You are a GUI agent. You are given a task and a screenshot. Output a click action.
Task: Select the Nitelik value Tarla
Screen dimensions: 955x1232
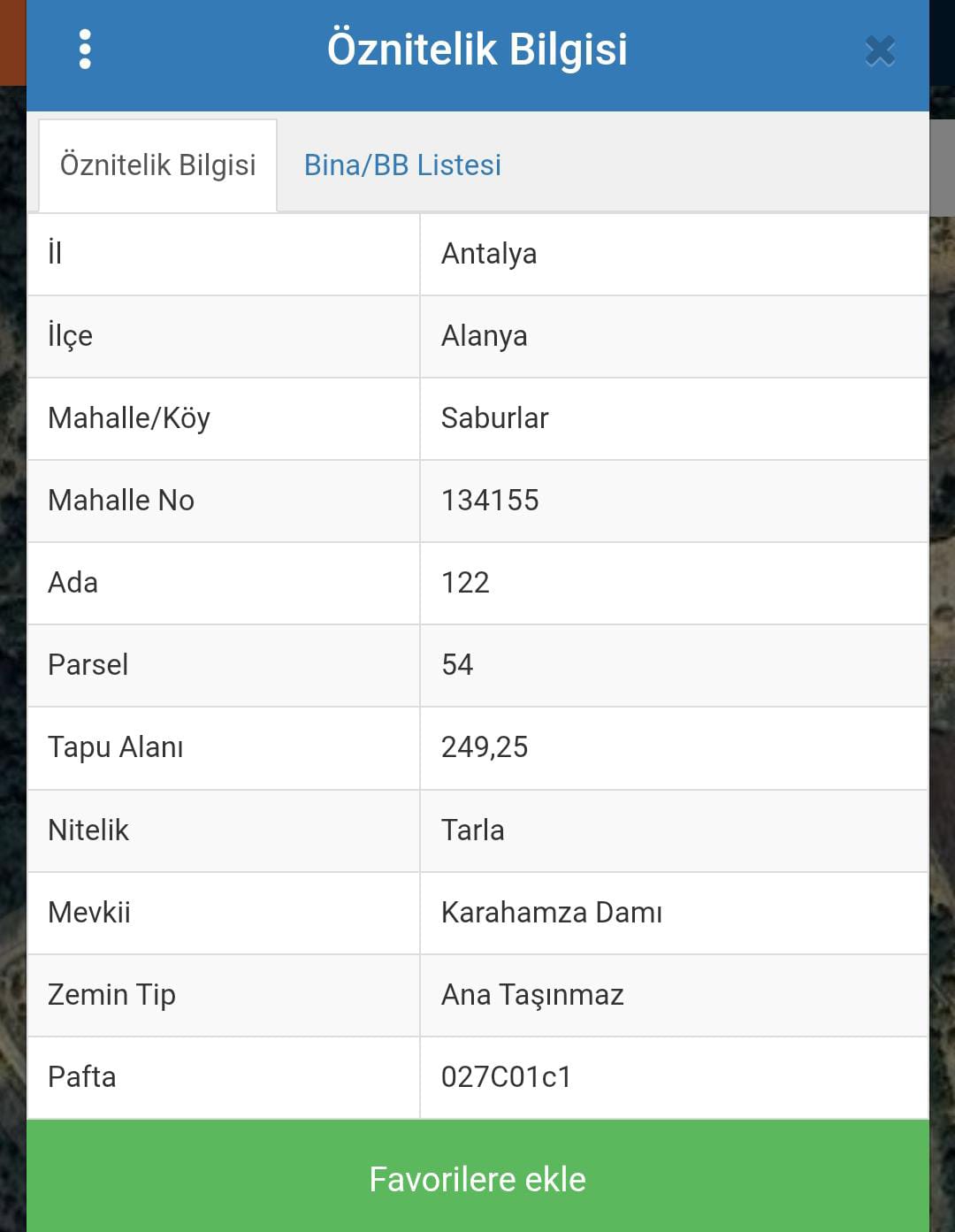[472, 830]
